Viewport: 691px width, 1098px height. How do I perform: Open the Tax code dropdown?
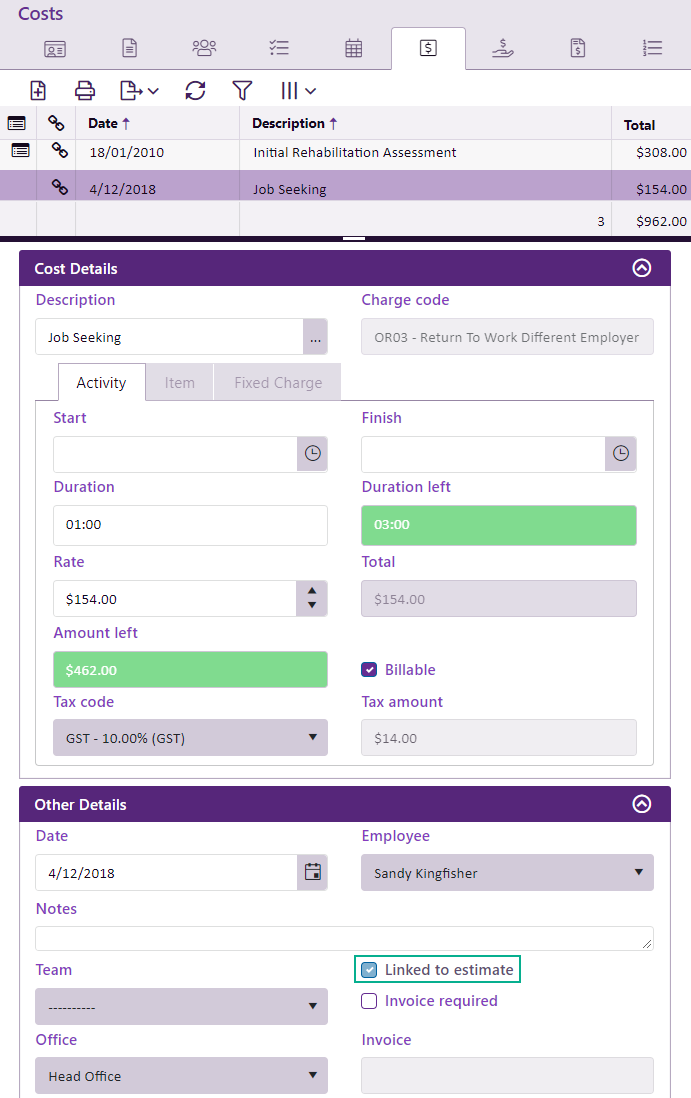pos(190,738)
